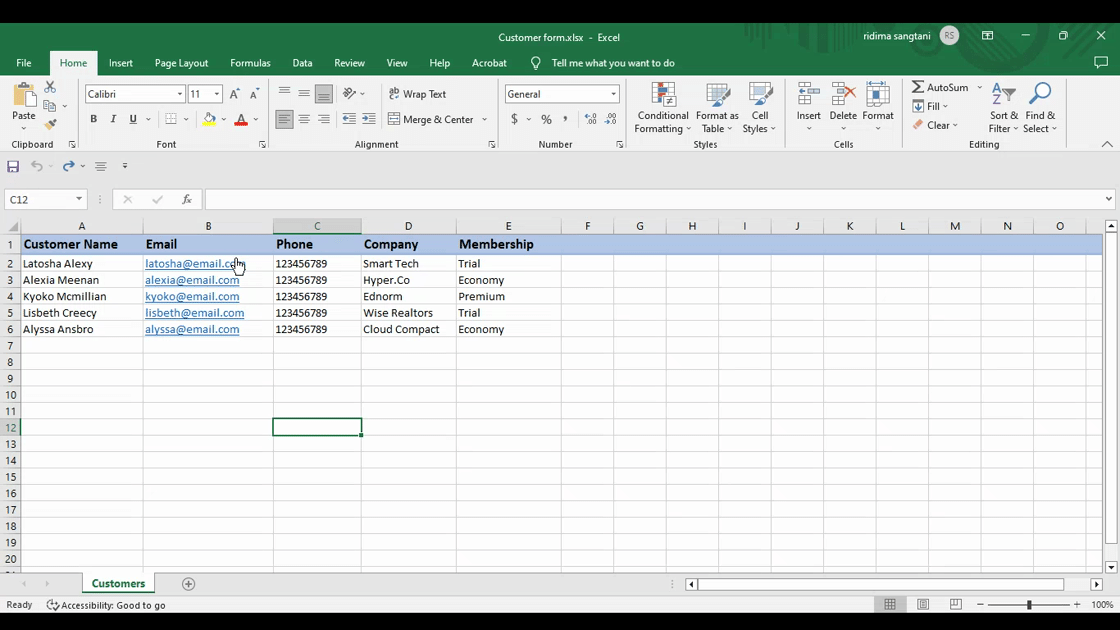Center align text horizontally
The image size is (1120, 630).
pyautogui.click(x=304, y=119)
